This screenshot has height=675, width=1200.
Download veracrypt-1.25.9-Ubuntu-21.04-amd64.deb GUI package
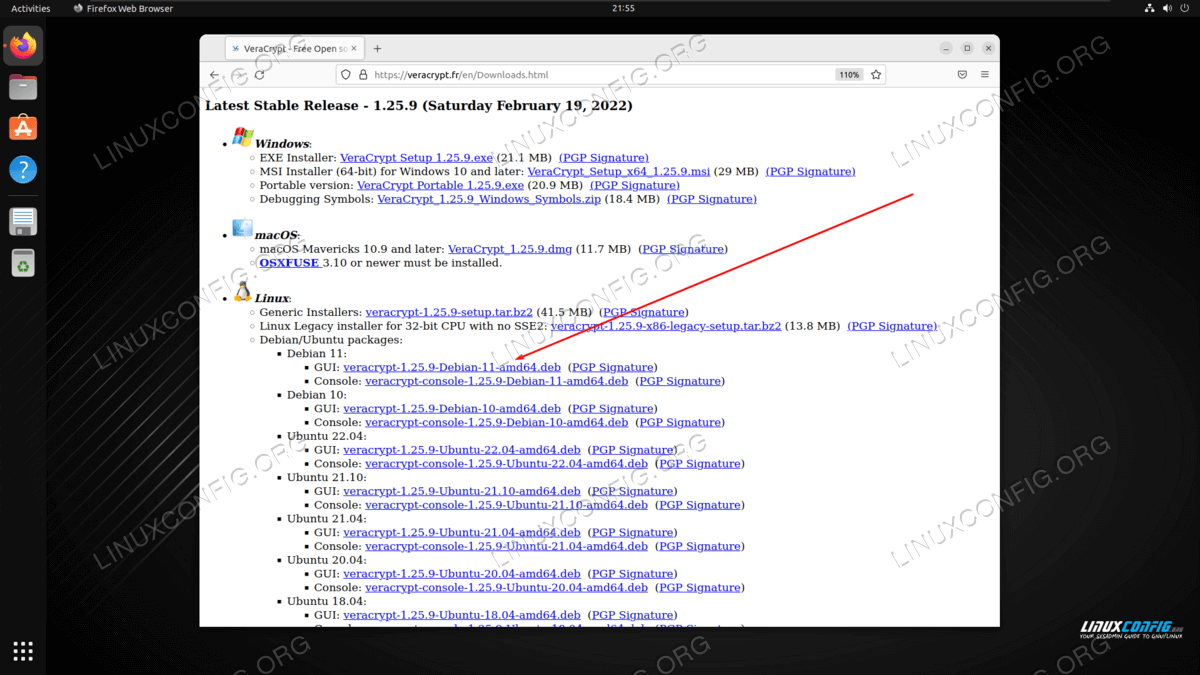462,533
